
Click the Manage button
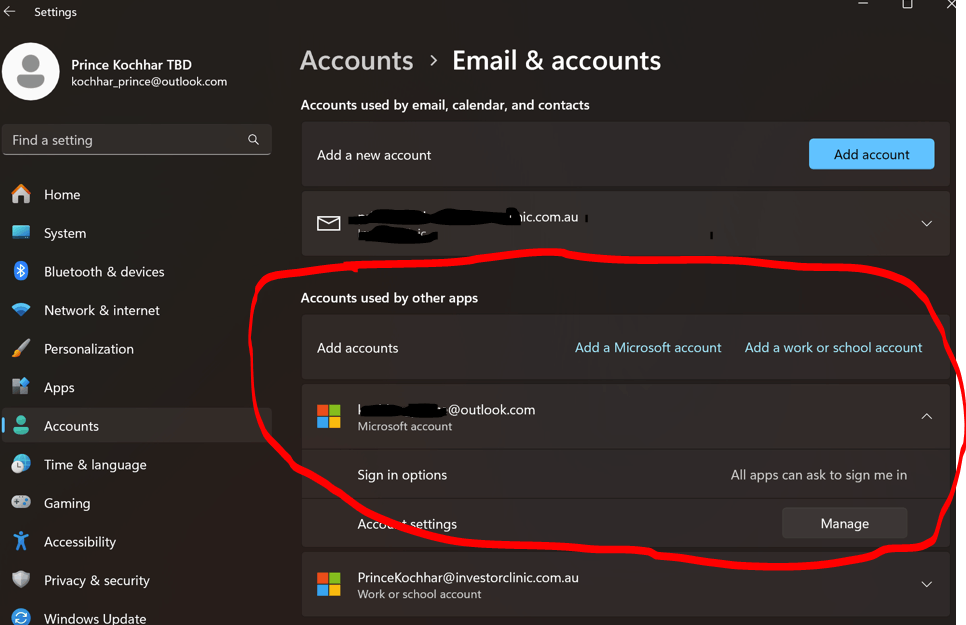(x=844, y=523)
